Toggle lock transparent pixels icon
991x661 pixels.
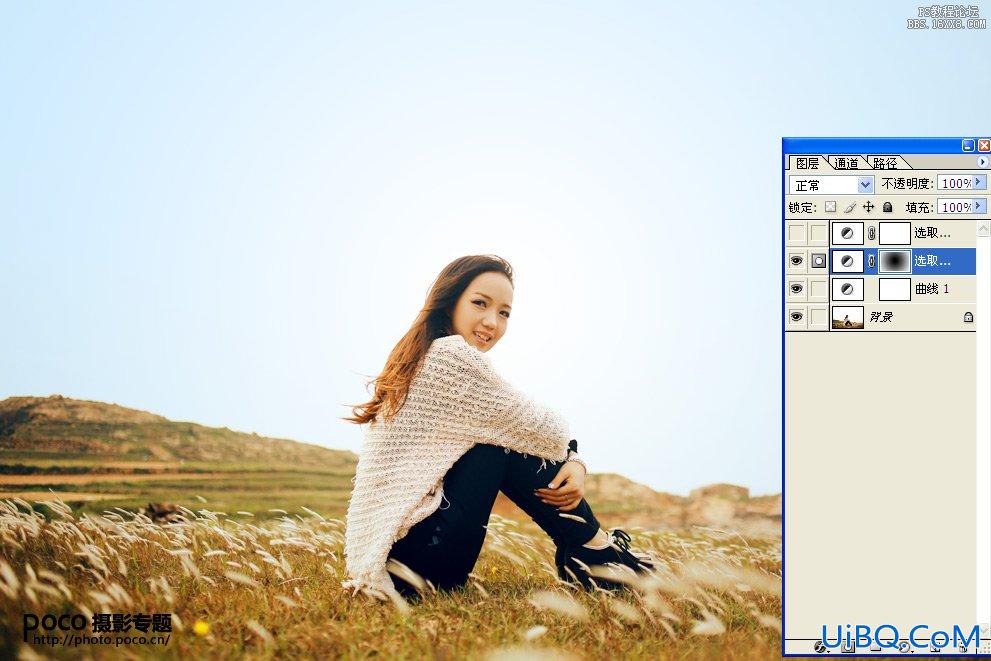pyautogui.click(x=830, y=207)
